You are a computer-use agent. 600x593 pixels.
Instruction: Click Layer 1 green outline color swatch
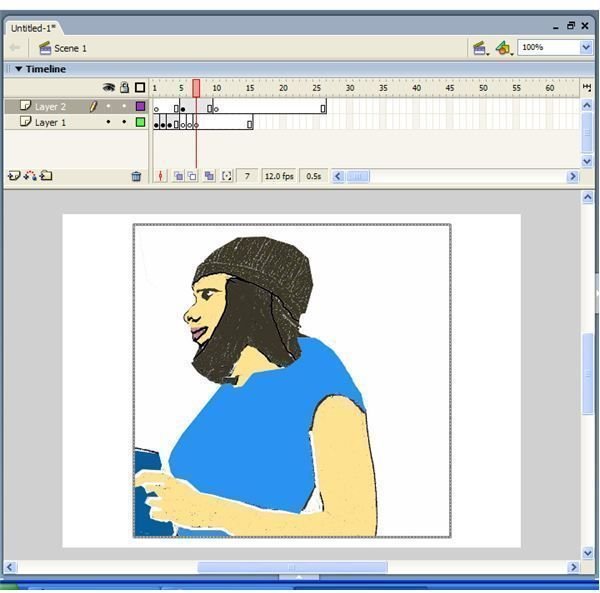tap(140, 122)
